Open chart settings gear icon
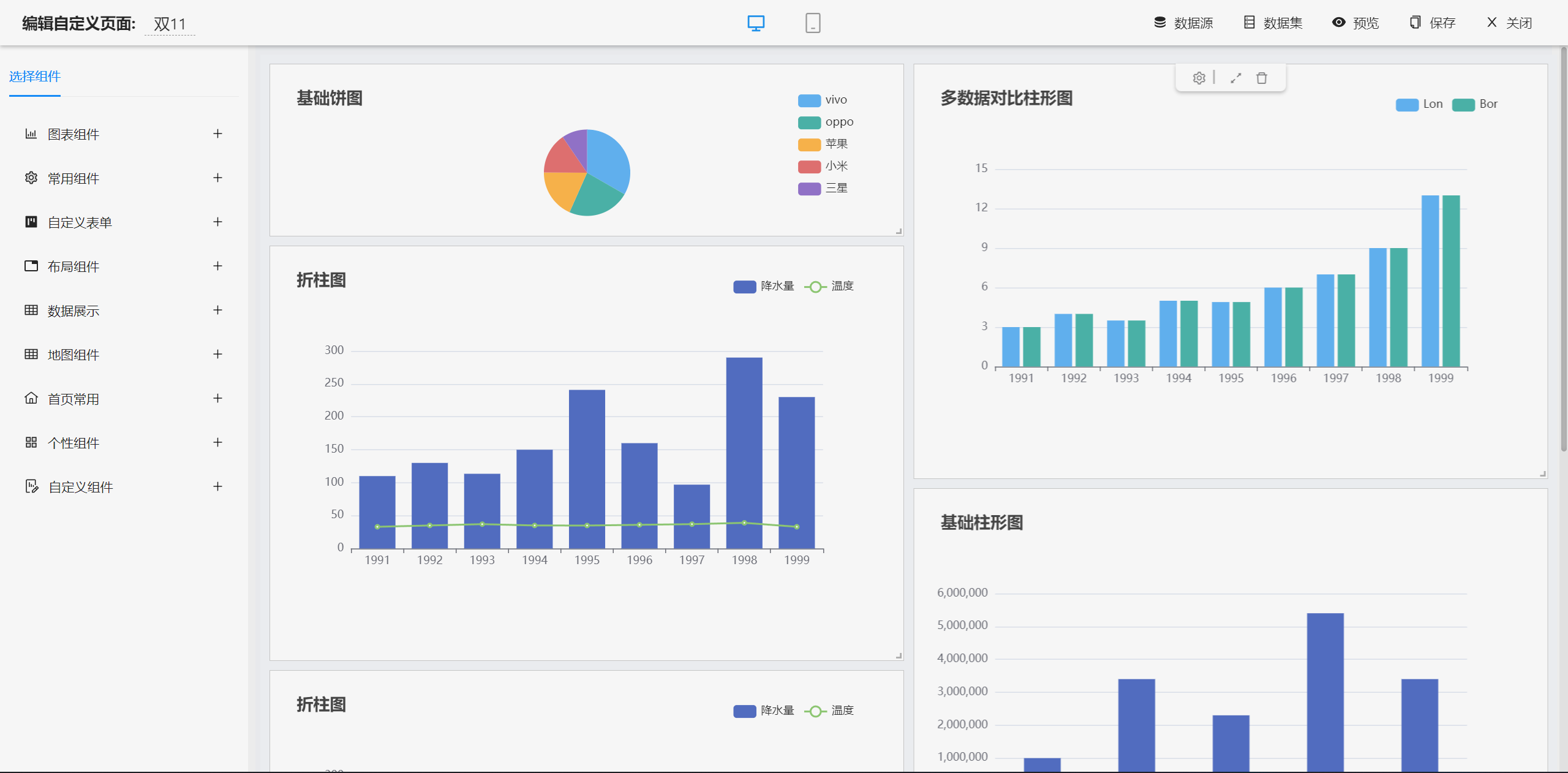 [1199, 78]
